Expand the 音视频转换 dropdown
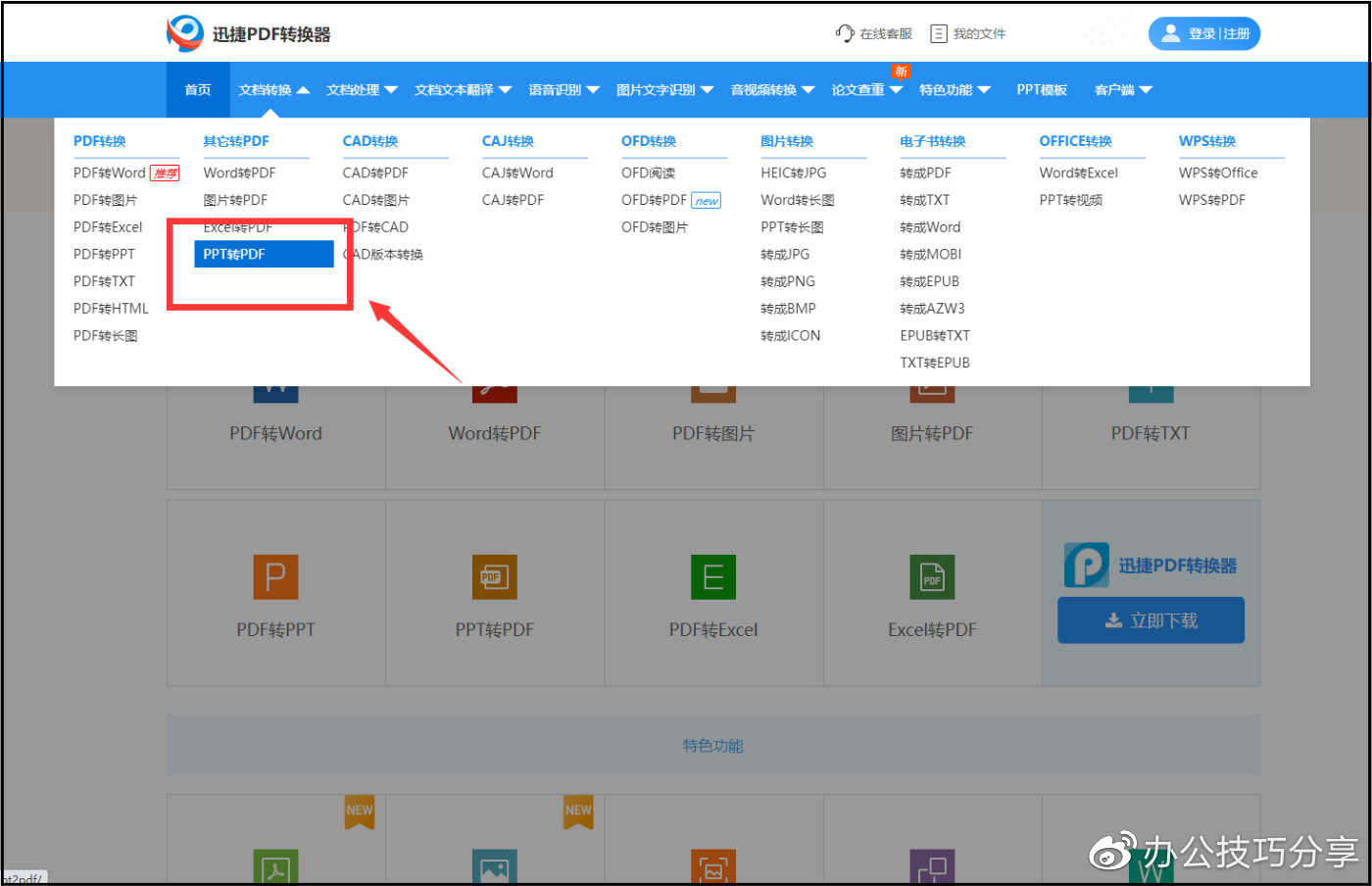 772,89
